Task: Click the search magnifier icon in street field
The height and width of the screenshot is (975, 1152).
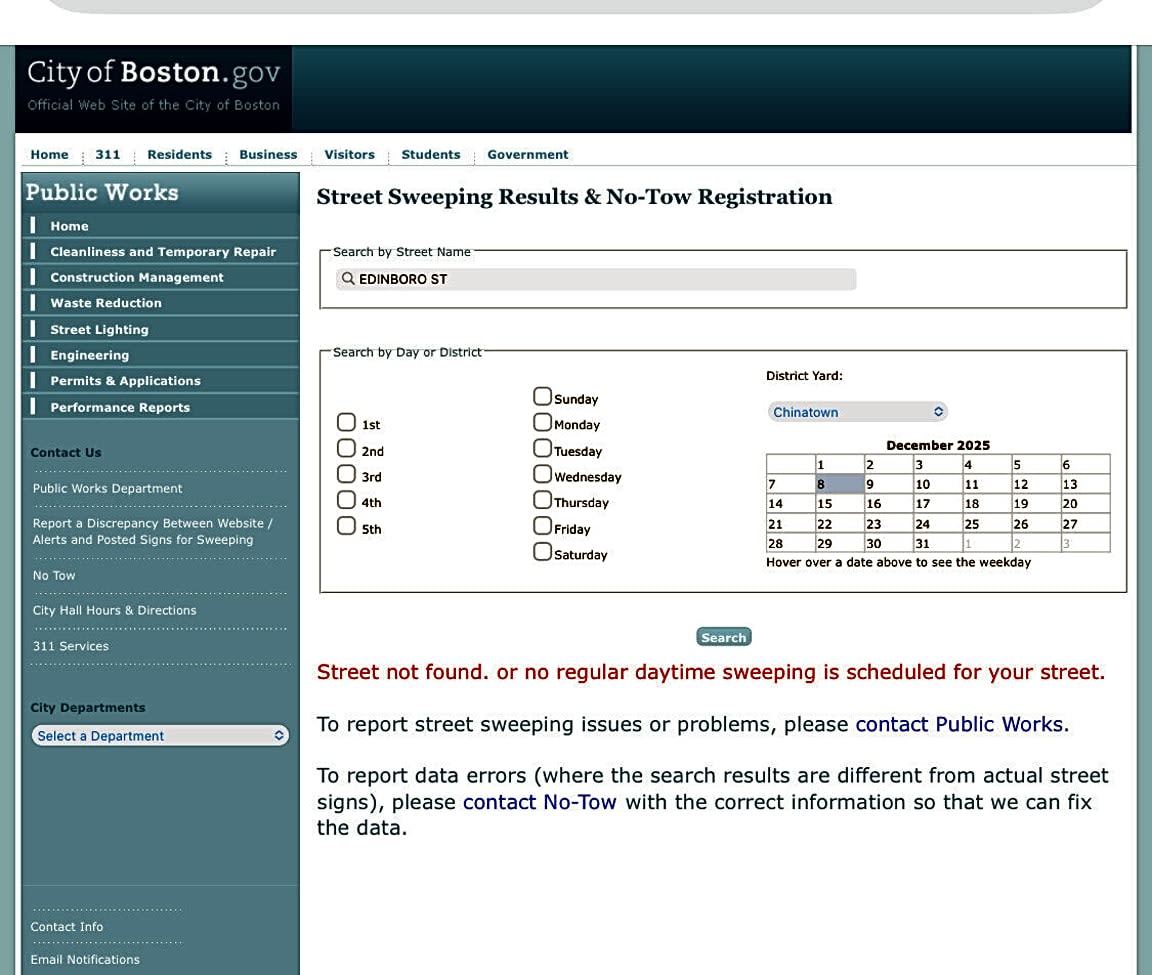Action: pyautogui.click(x=348, y=279)
